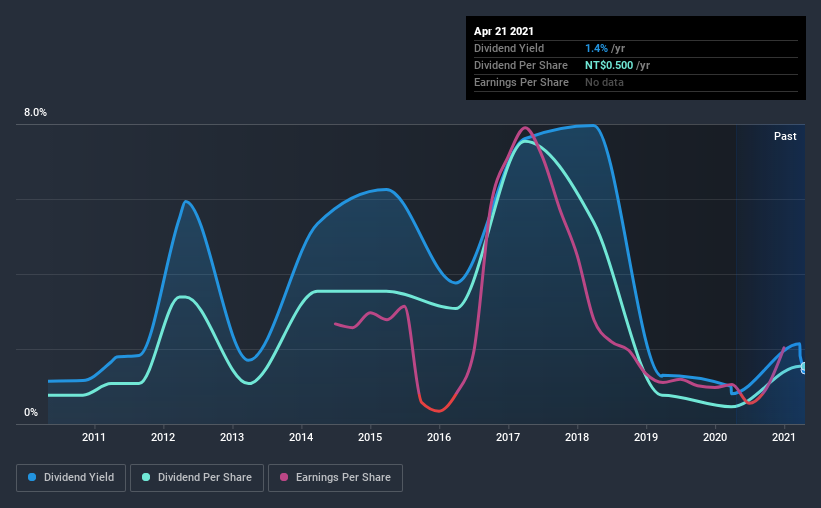Click the Earnings Per Share No data row
Image resolution: width=821 pixels, height=508 pixels.
(x=636, y=82)
